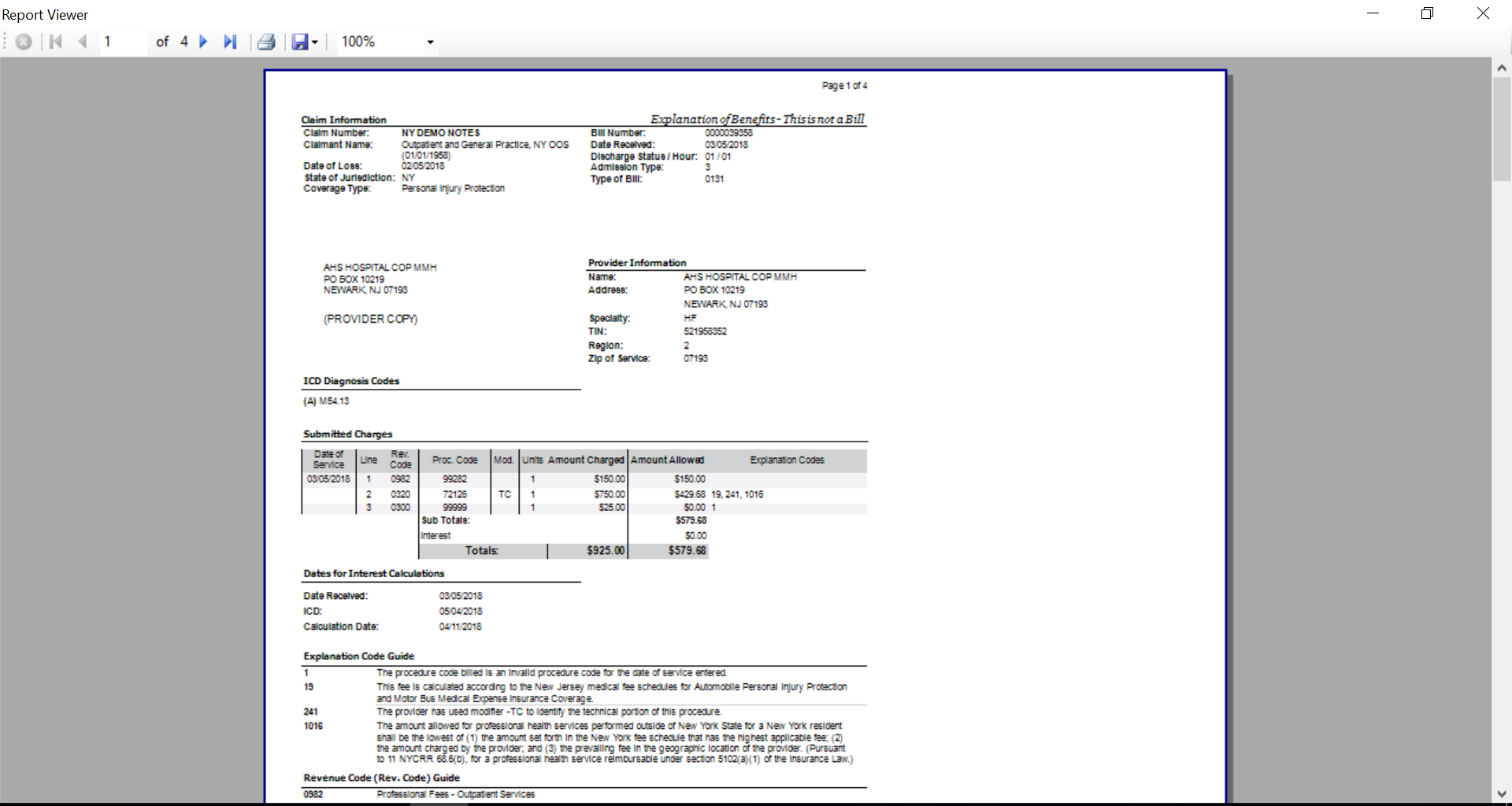Print the report
1512x806 pixels.
(266, 42)
